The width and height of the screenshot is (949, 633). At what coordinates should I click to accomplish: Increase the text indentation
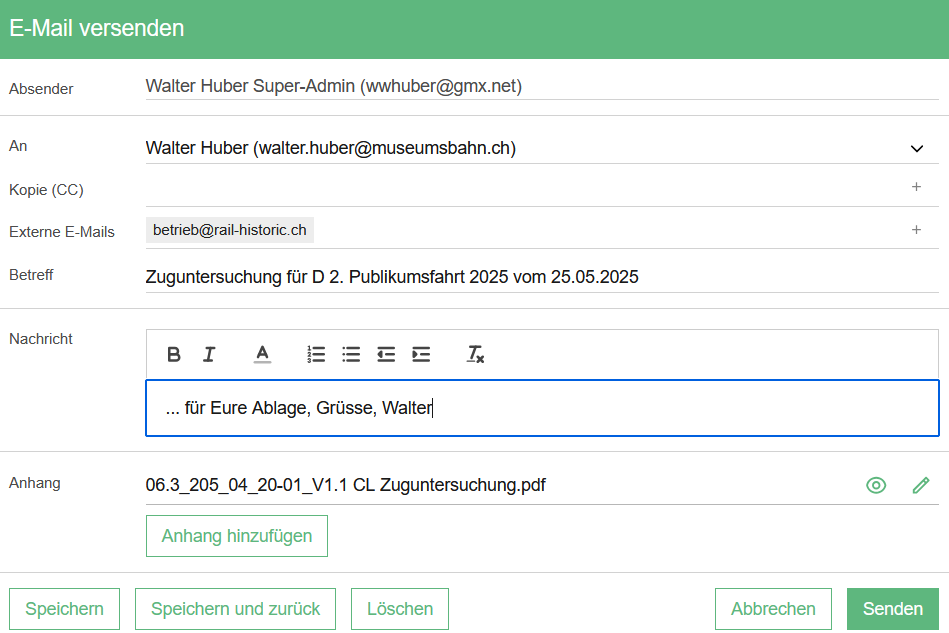(420, 354)
